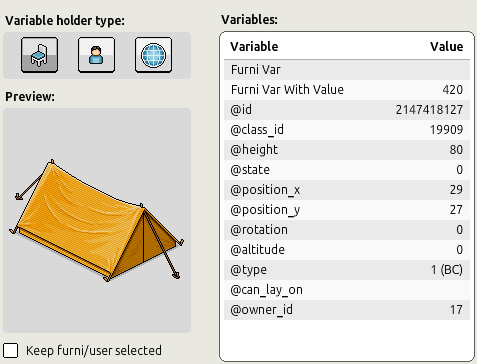Select the '@id' variable row
477x364 pixels.
point(347,110)
